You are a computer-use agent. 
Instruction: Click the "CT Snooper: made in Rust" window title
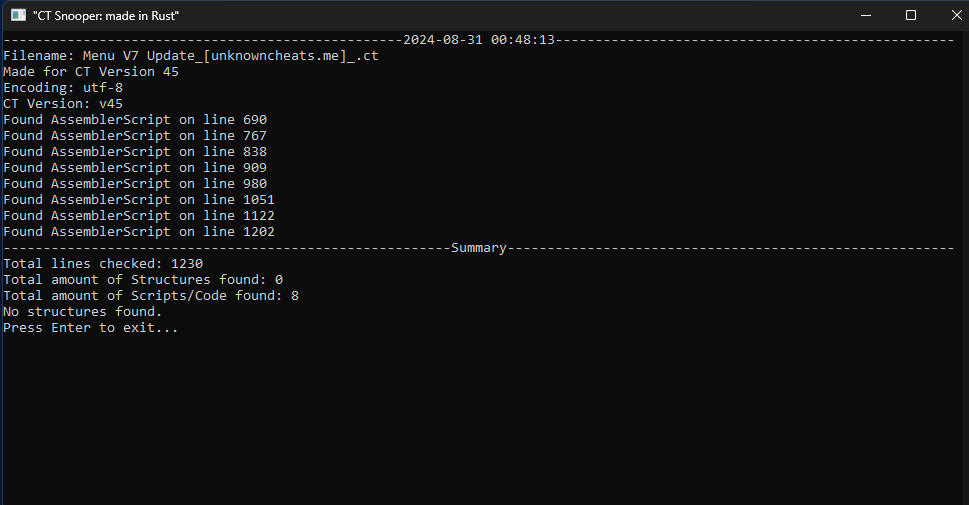[106, 16]
